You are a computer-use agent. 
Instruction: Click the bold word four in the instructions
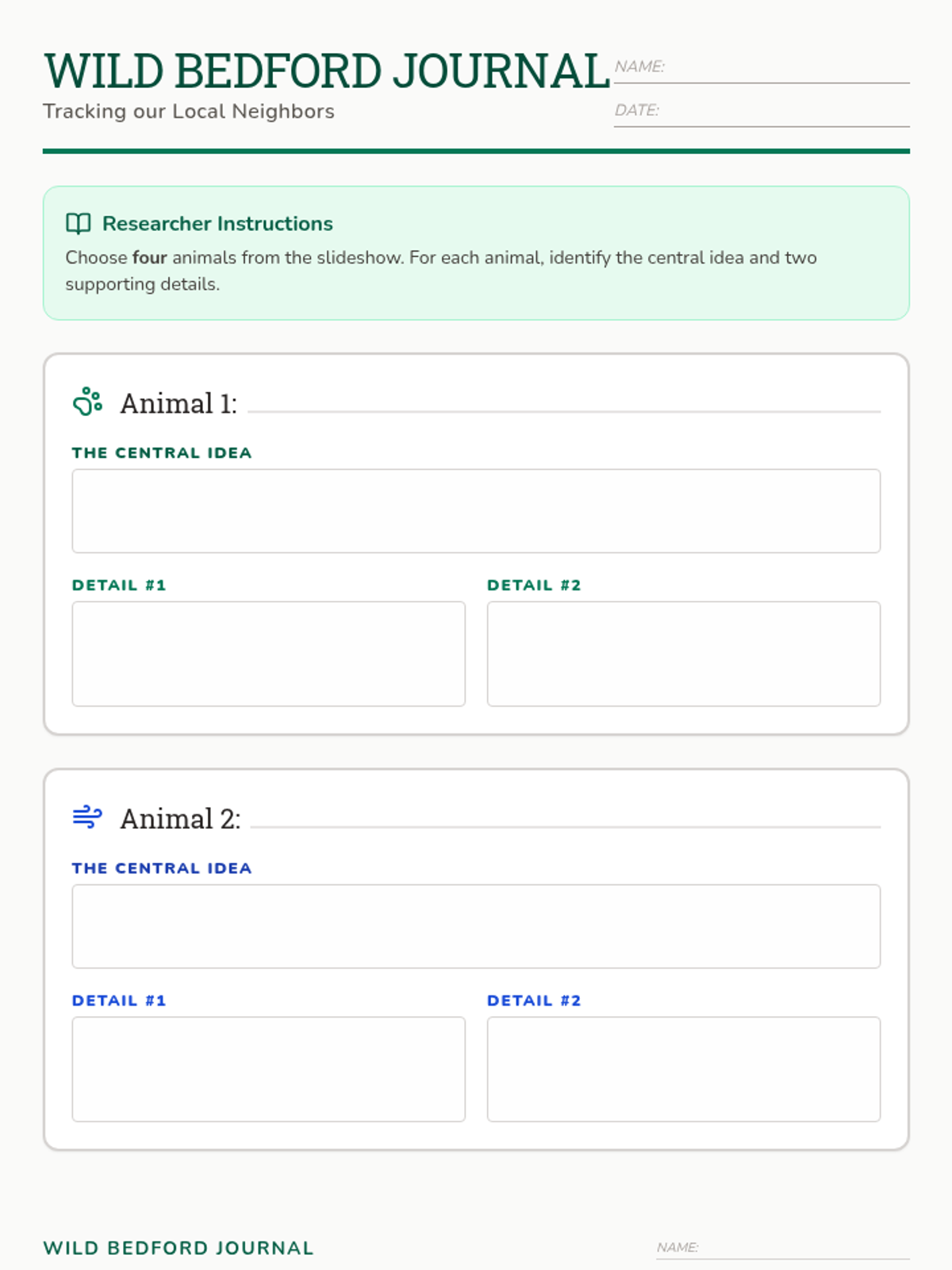click(150, 258)
